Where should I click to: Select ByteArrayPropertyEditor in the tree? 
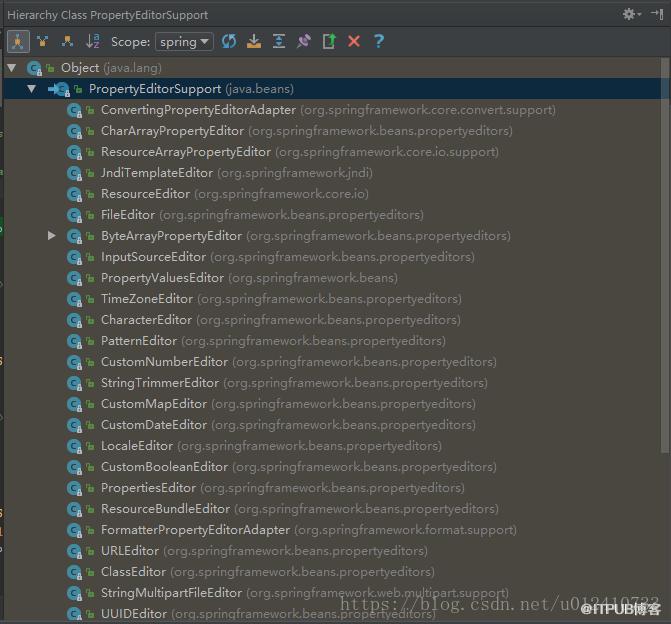(171, 236)
